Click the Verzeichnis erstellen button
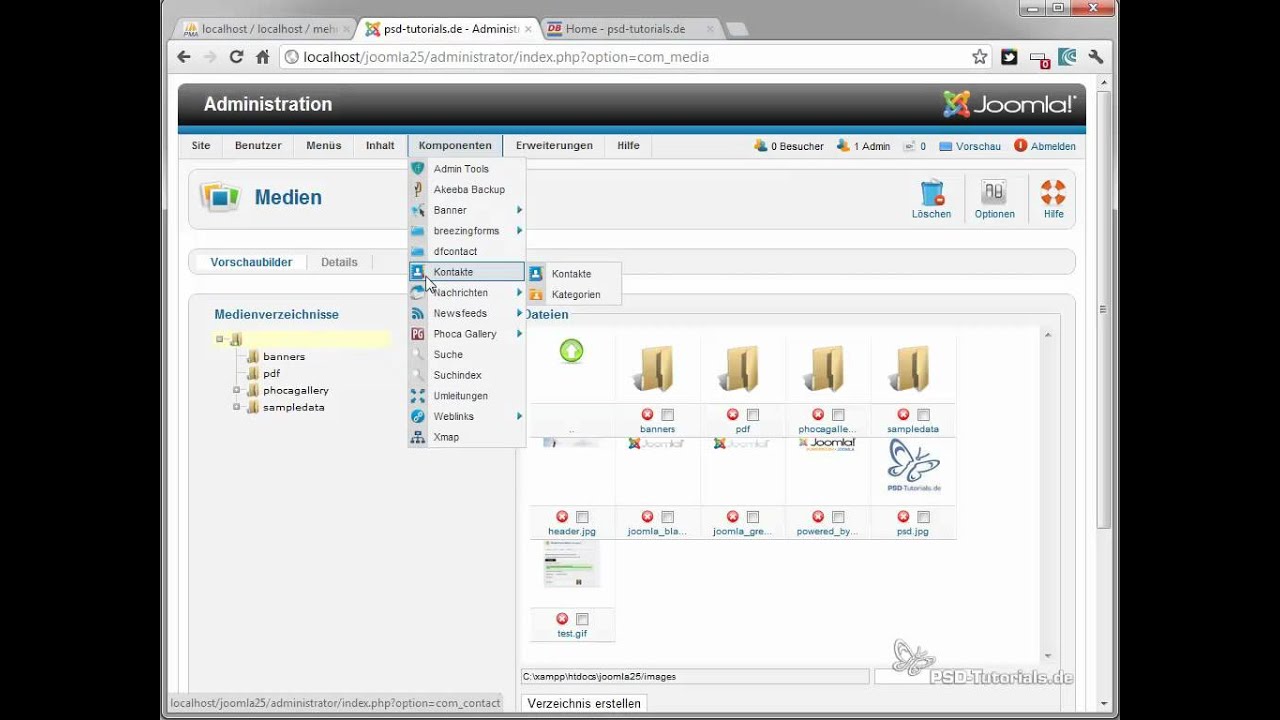Viewport: 1280px width, 720px height. click(x=584, y=703)
